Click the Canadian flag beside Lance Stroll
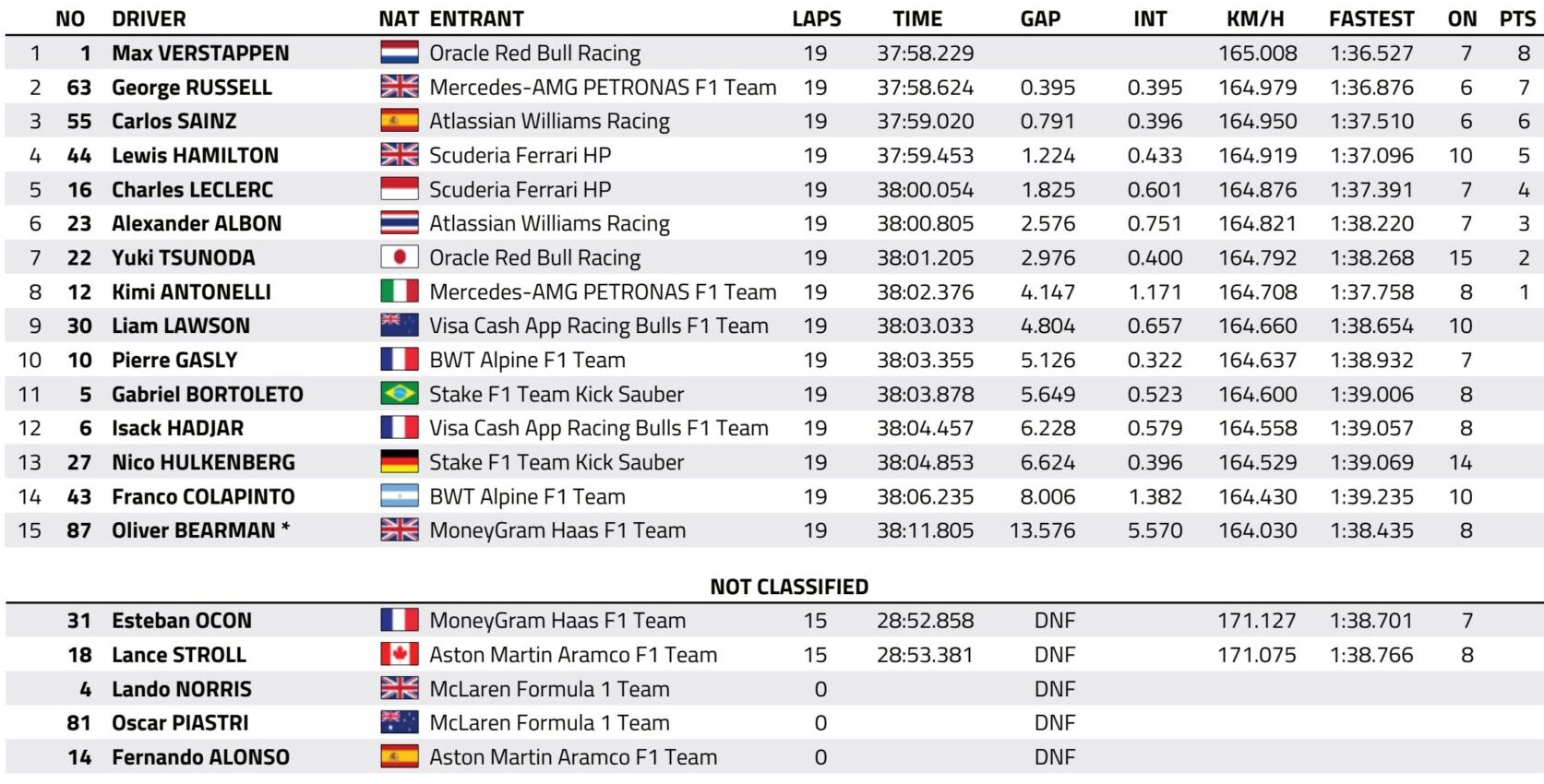Image resolution: width=1544 pixels, height=784 pixels. (x=400, y=655)
